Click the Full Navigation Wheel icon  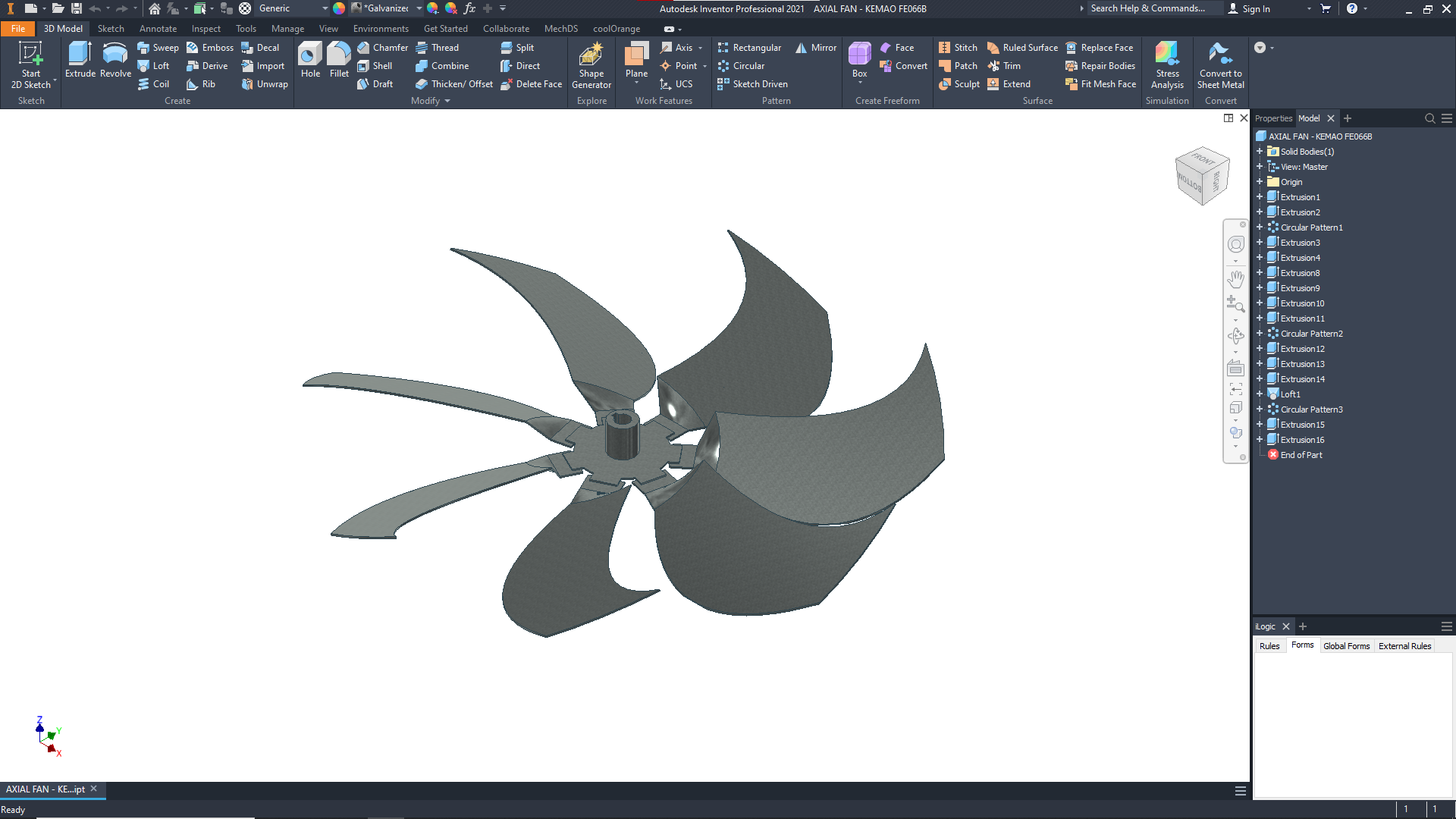click(1236, 244)
